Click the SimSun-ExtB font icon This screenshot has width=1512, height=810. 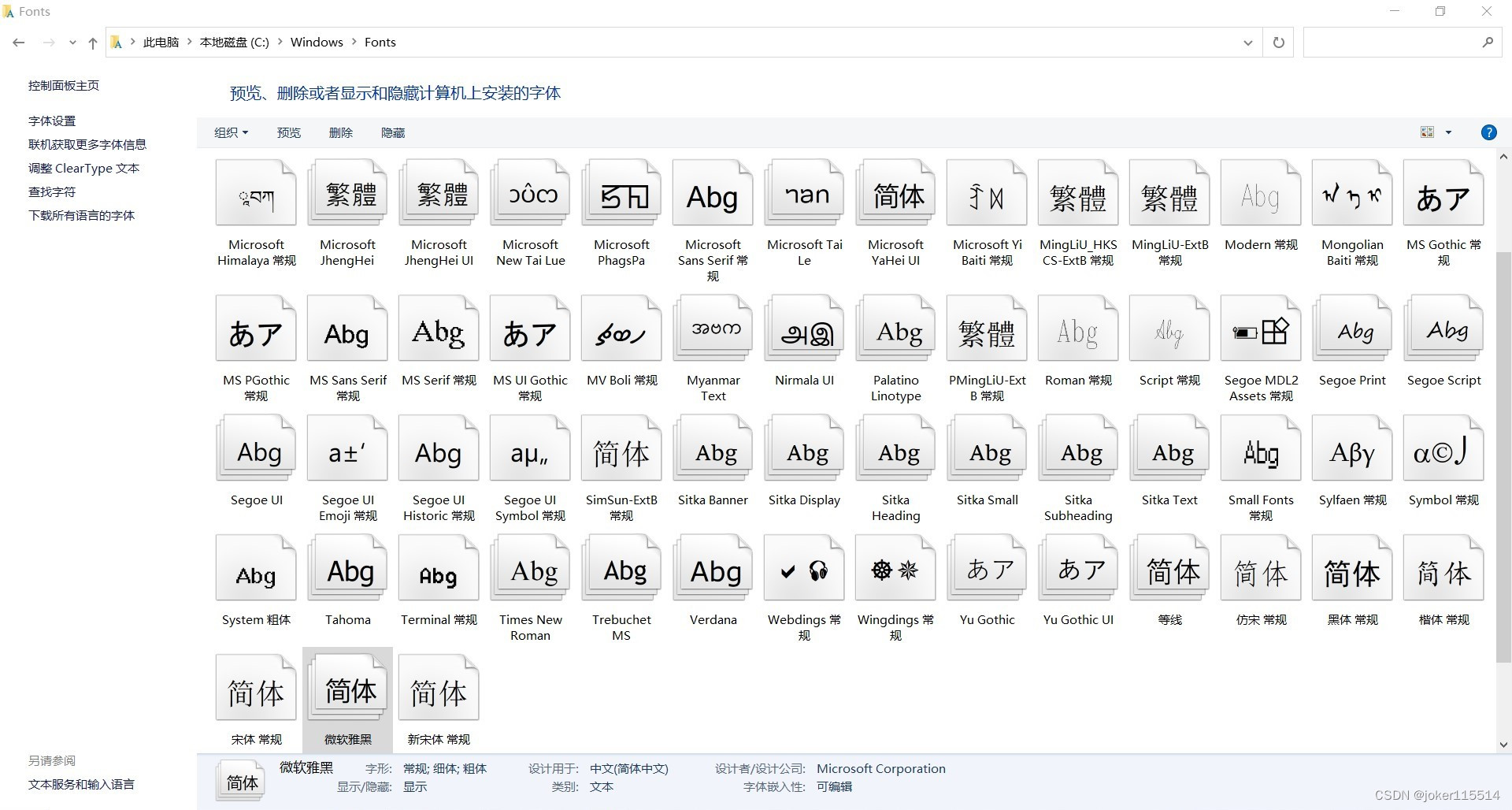click(621, 449)
